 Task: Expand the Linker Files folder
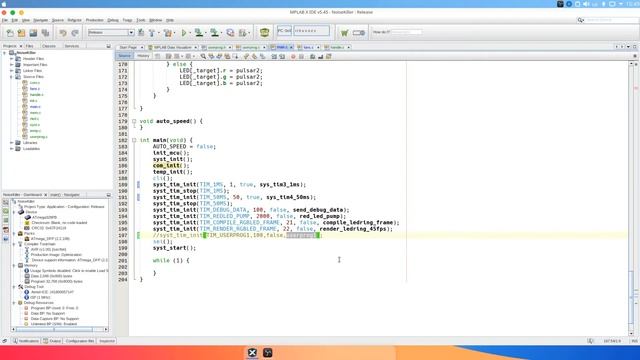tap(11, 71)
